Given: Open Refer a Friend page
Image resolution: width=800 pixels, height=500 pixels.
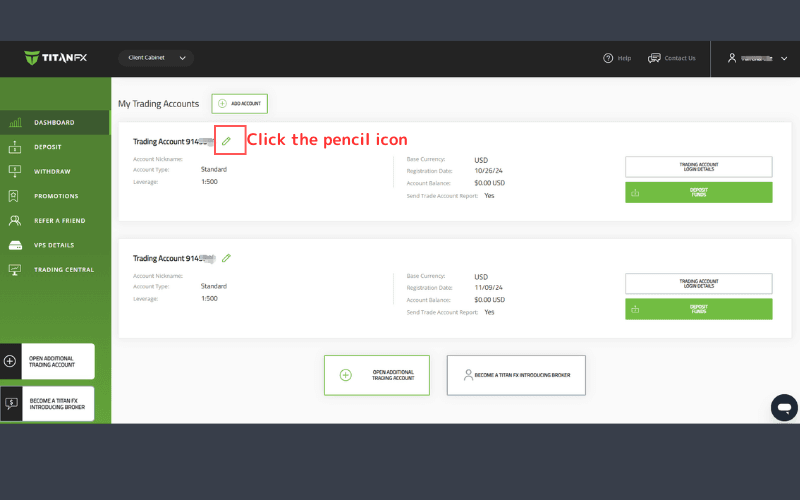Looking at the screenshot, I should (59, 220).
